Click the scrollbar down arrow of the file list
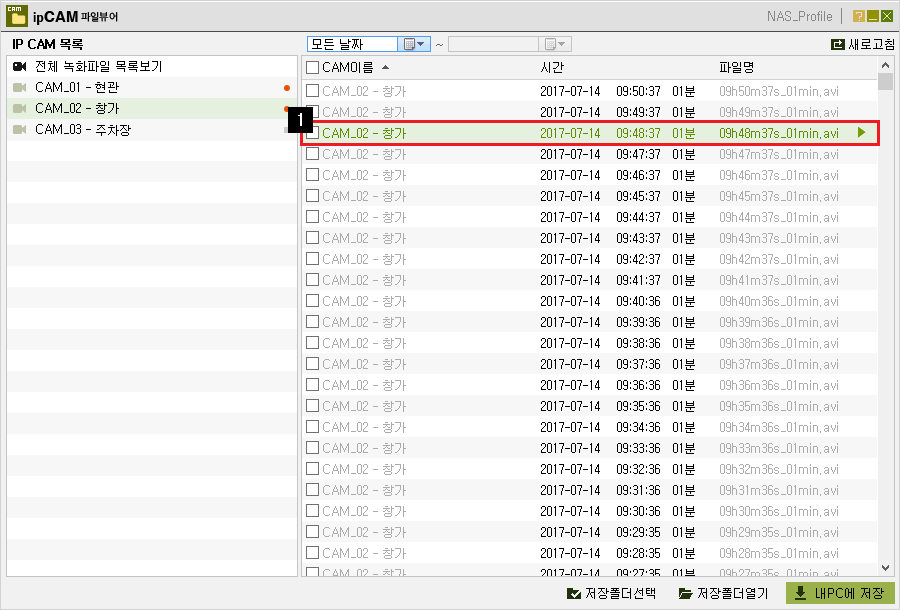 pyautogui.click(x=885, y=568)
